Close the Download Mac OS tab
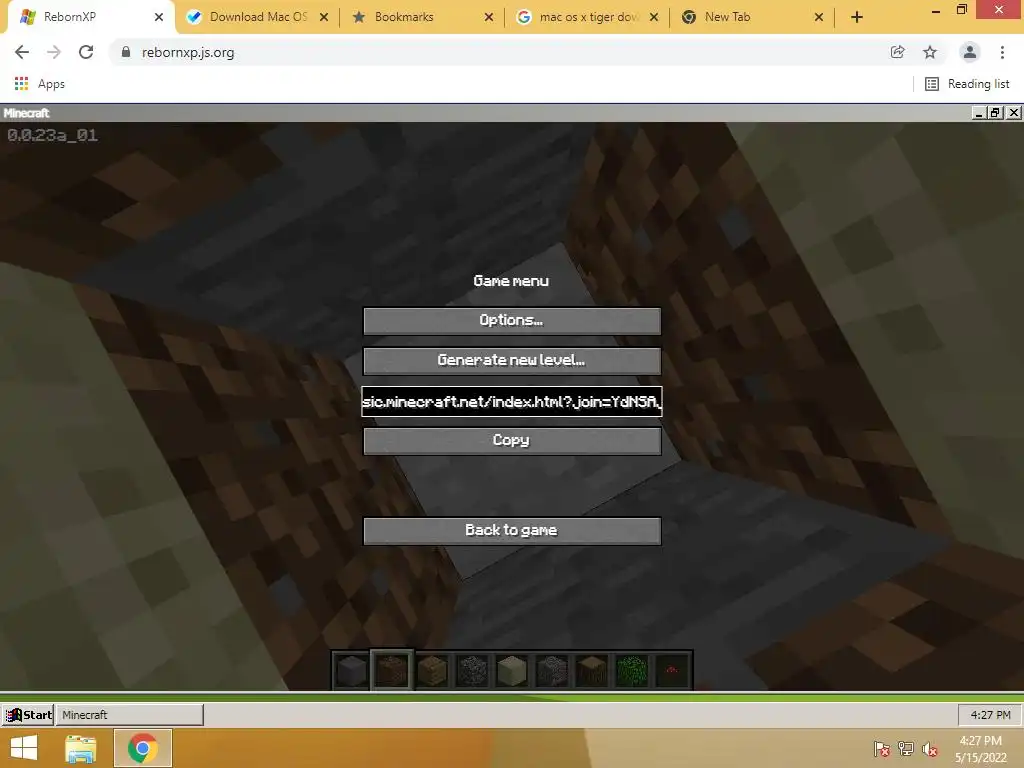 click(324, 18)
